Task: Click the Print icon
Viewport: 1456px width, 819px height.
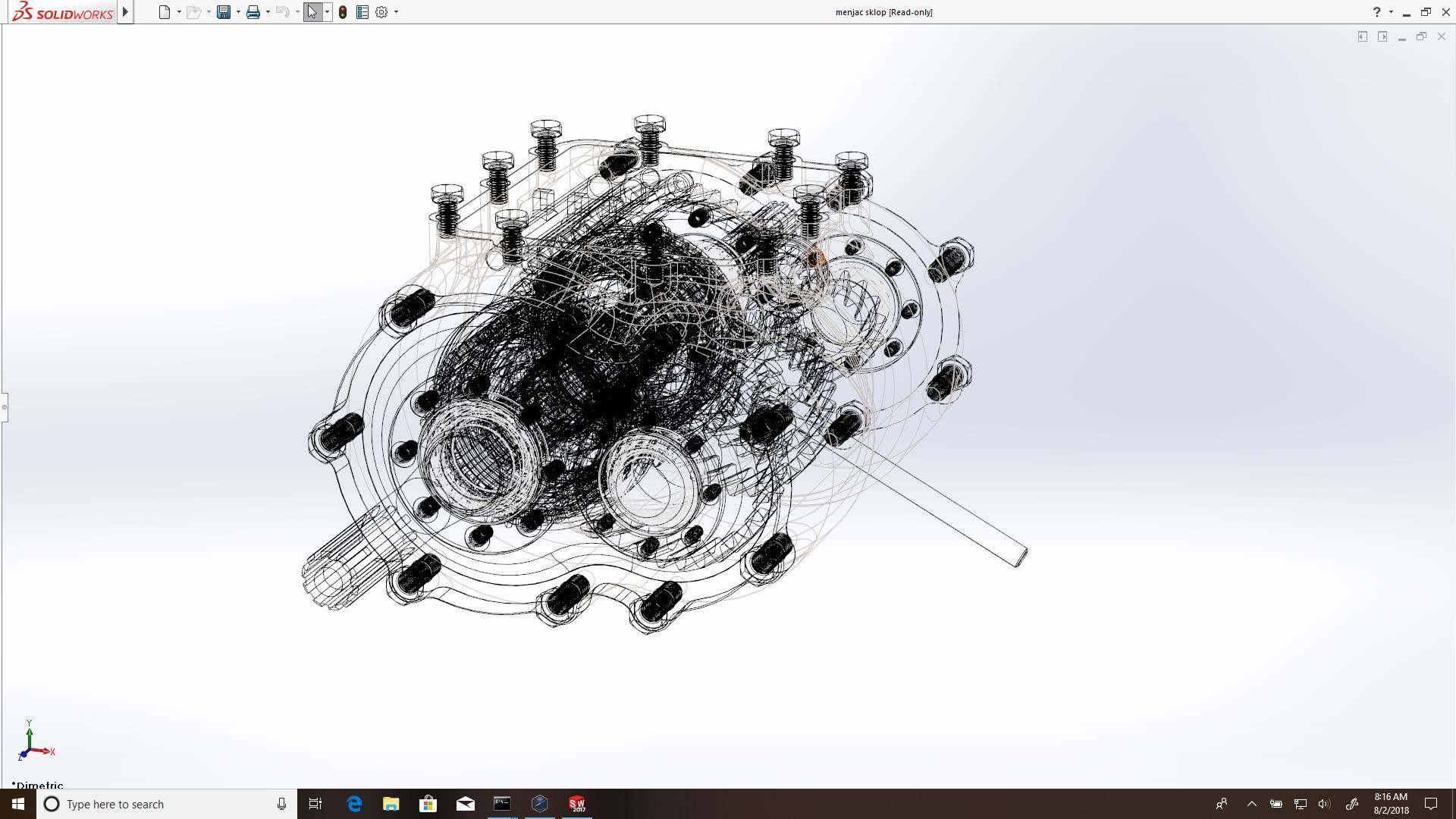Action: [x=253, y=12]
